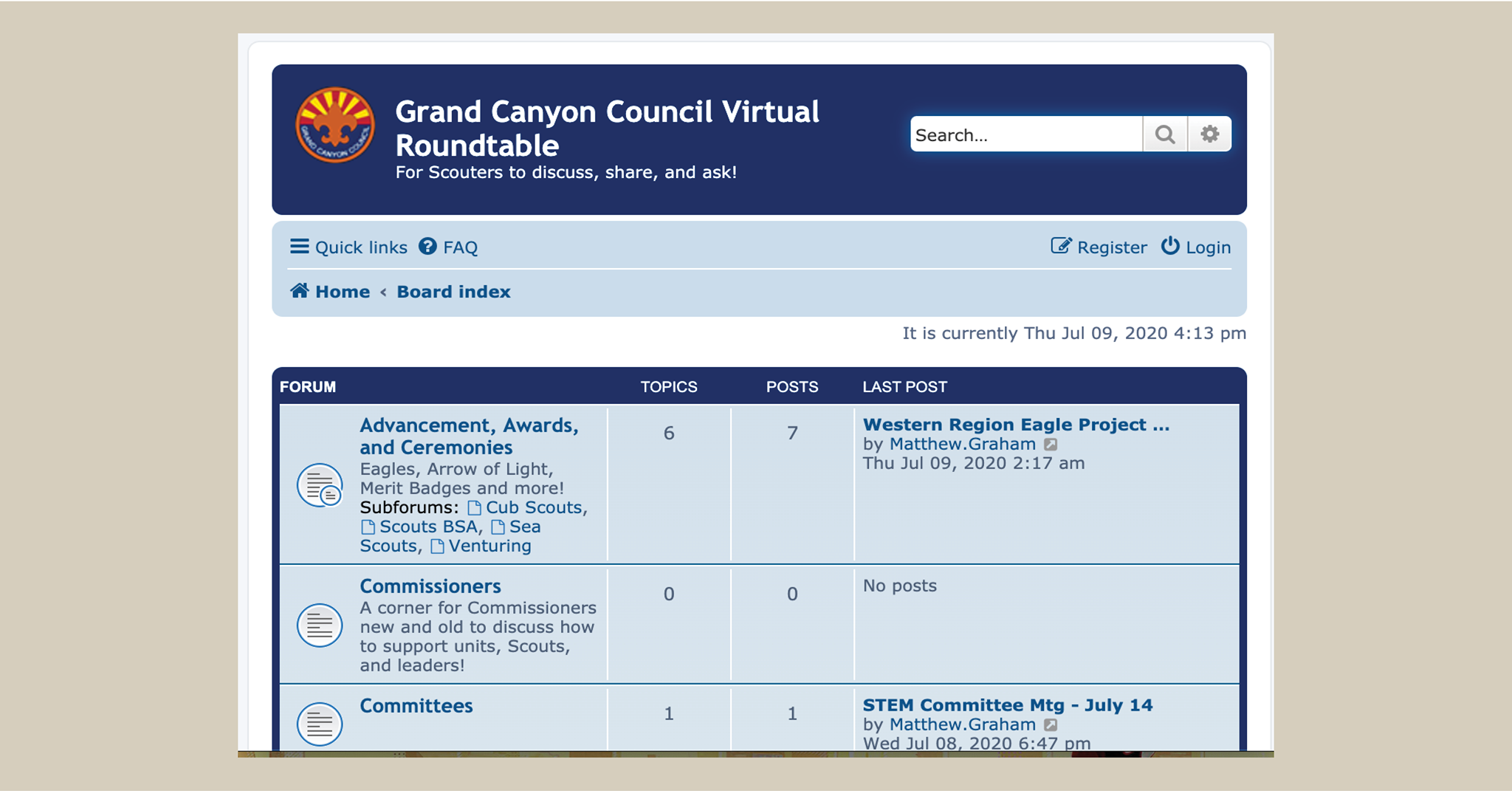View latest post icon for Western Region Eagle Project

click(x=1051, y=445)
